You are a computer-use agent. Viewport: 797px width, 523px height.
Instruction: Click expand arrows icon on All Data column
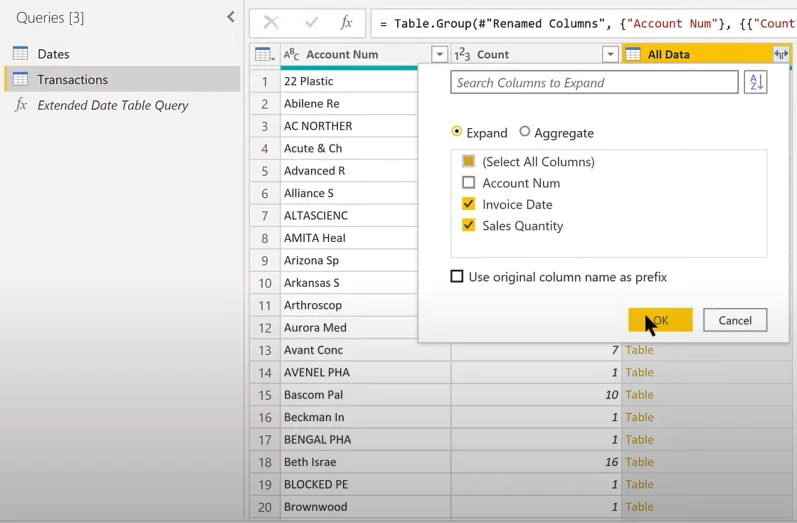pyautogui.click(x=780, y=54)
